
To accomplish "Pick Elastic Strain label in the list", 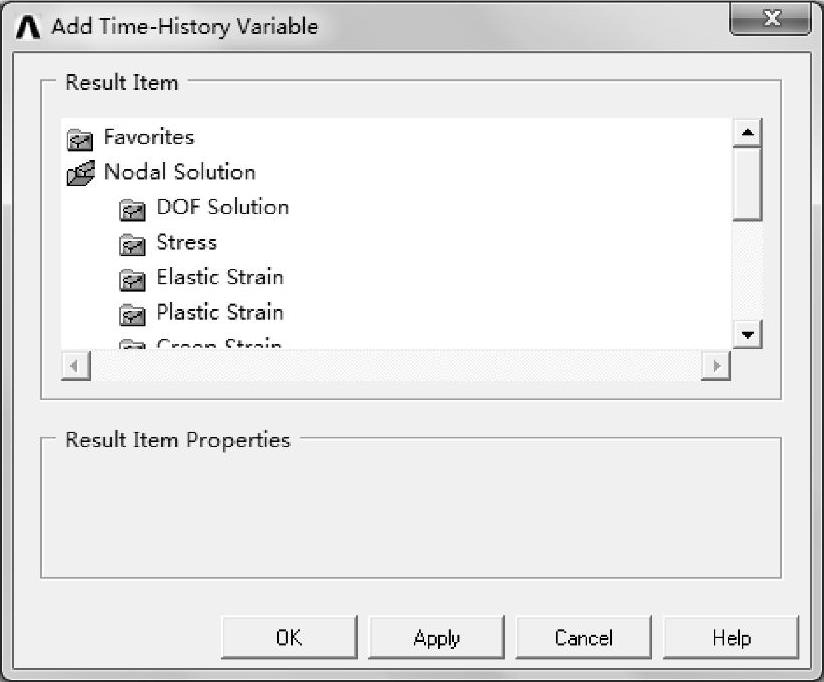I will click(x=220, y=277).
